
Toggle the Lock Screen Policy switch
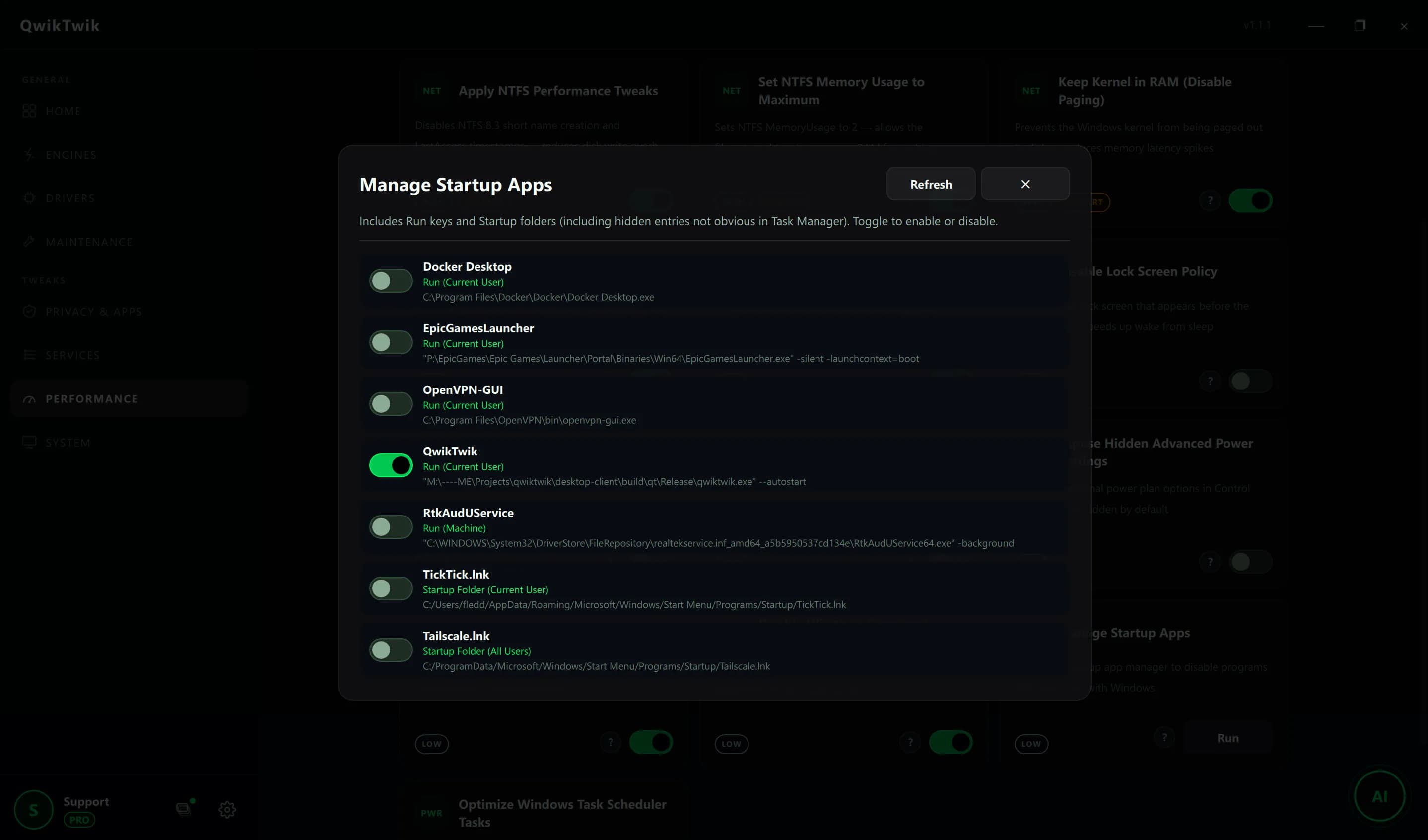[1251, 381]
